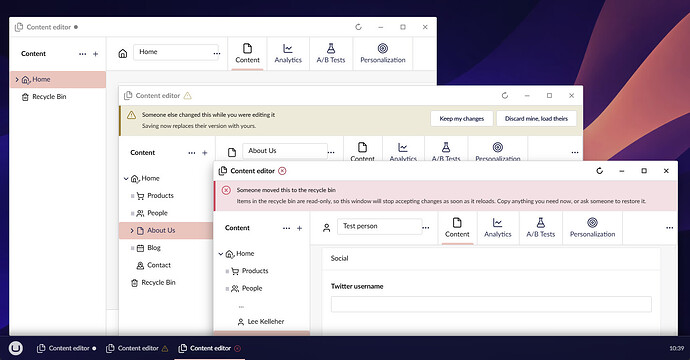690x360 pixels.
Task: Click Keep my changes button
Action: point(462,118)
